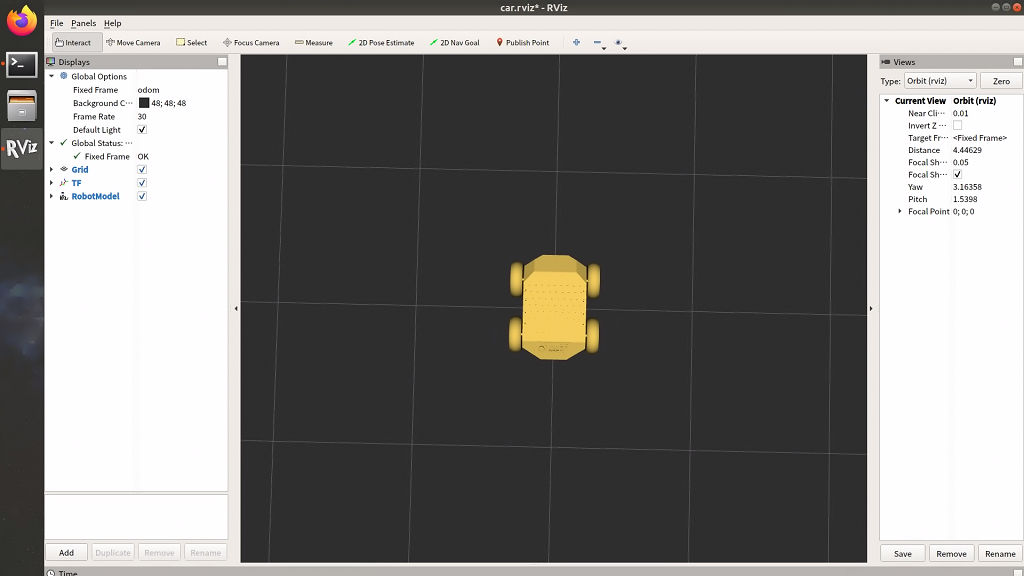Image resolution: width=1024 pixels, height=576 pixels.
Task: Choose the Focus Camera tool
Action: pos(251,43)
